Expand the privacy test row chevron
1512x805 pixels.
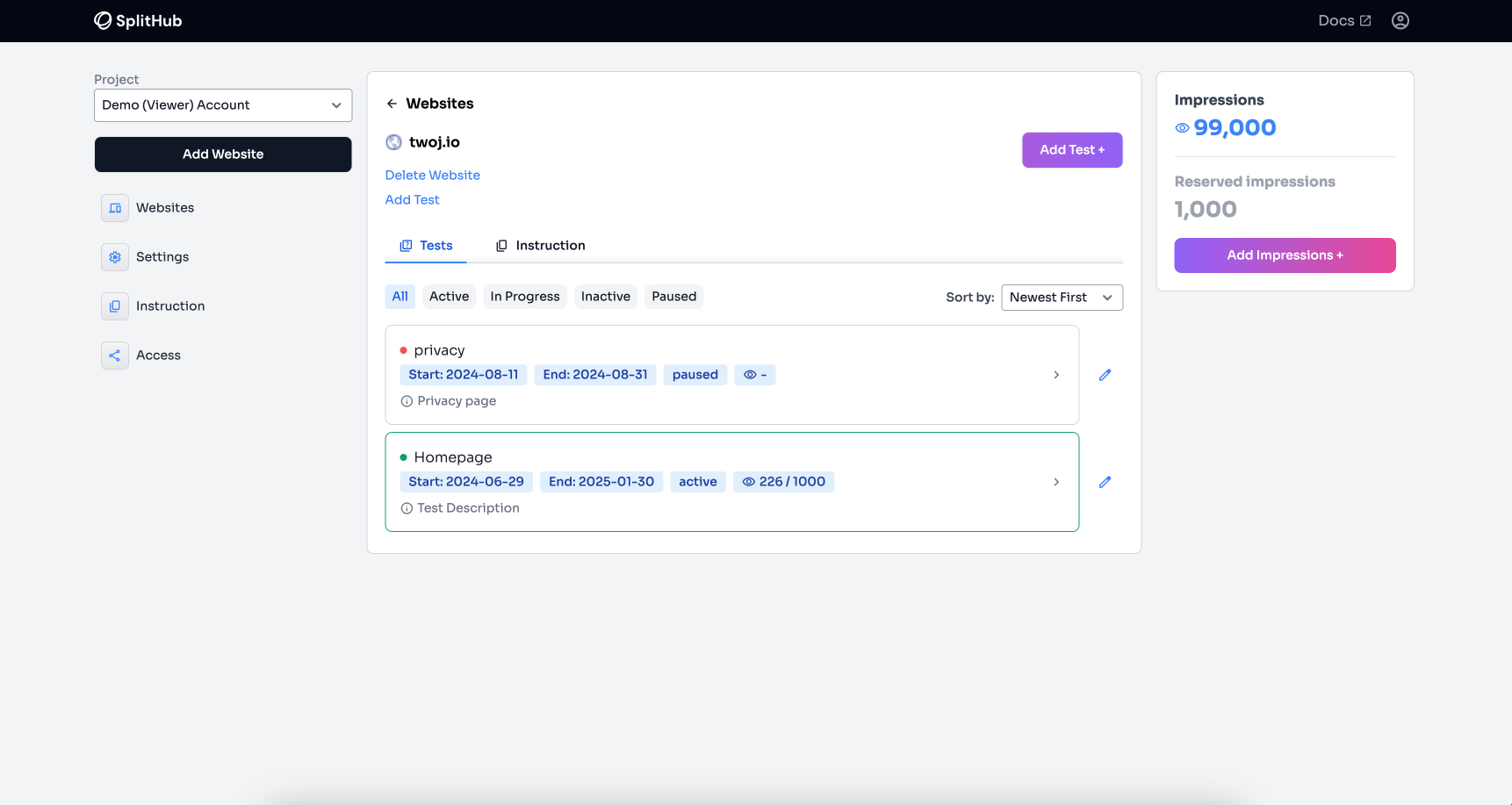click(x=1056, y=375)
